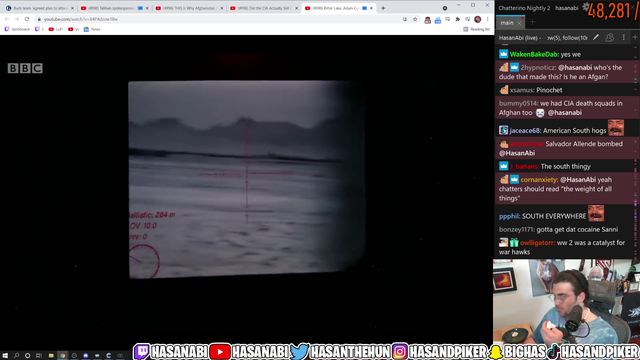Viewport: 640px width, 360px height.
Task: Open Task View on the taskbar
Action: click(39, 356)
